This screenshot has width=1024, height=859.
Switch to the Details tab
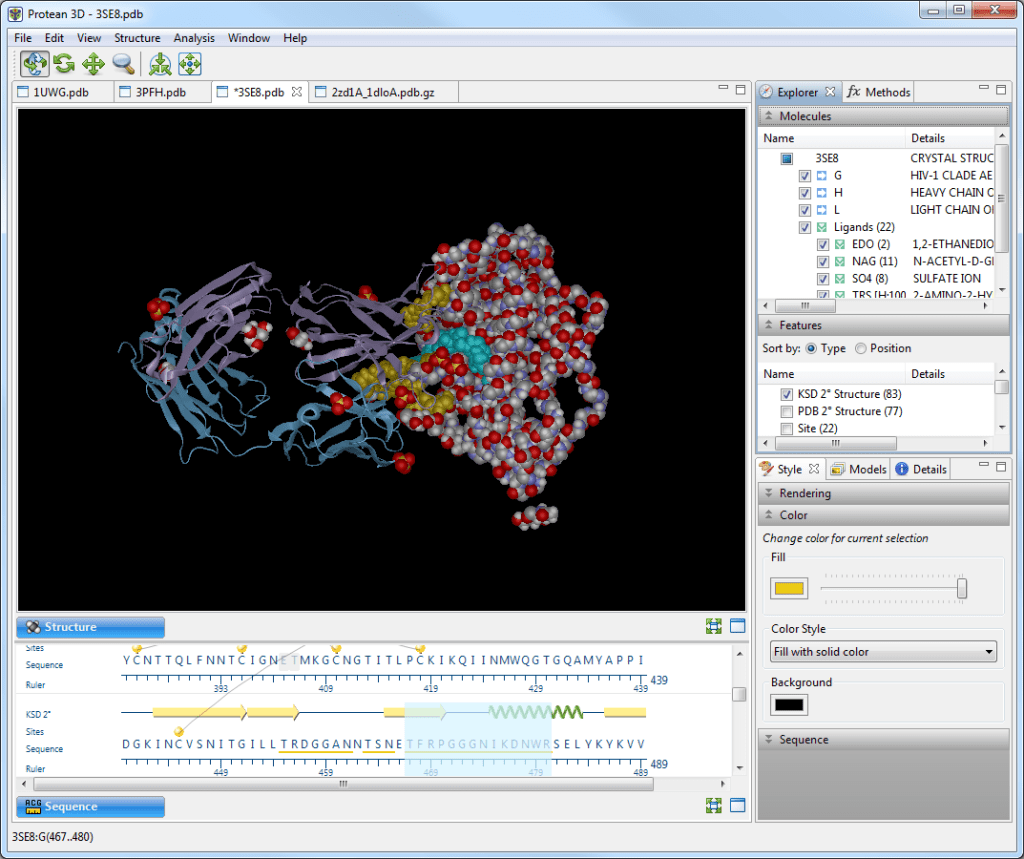(x=921, y=469)
